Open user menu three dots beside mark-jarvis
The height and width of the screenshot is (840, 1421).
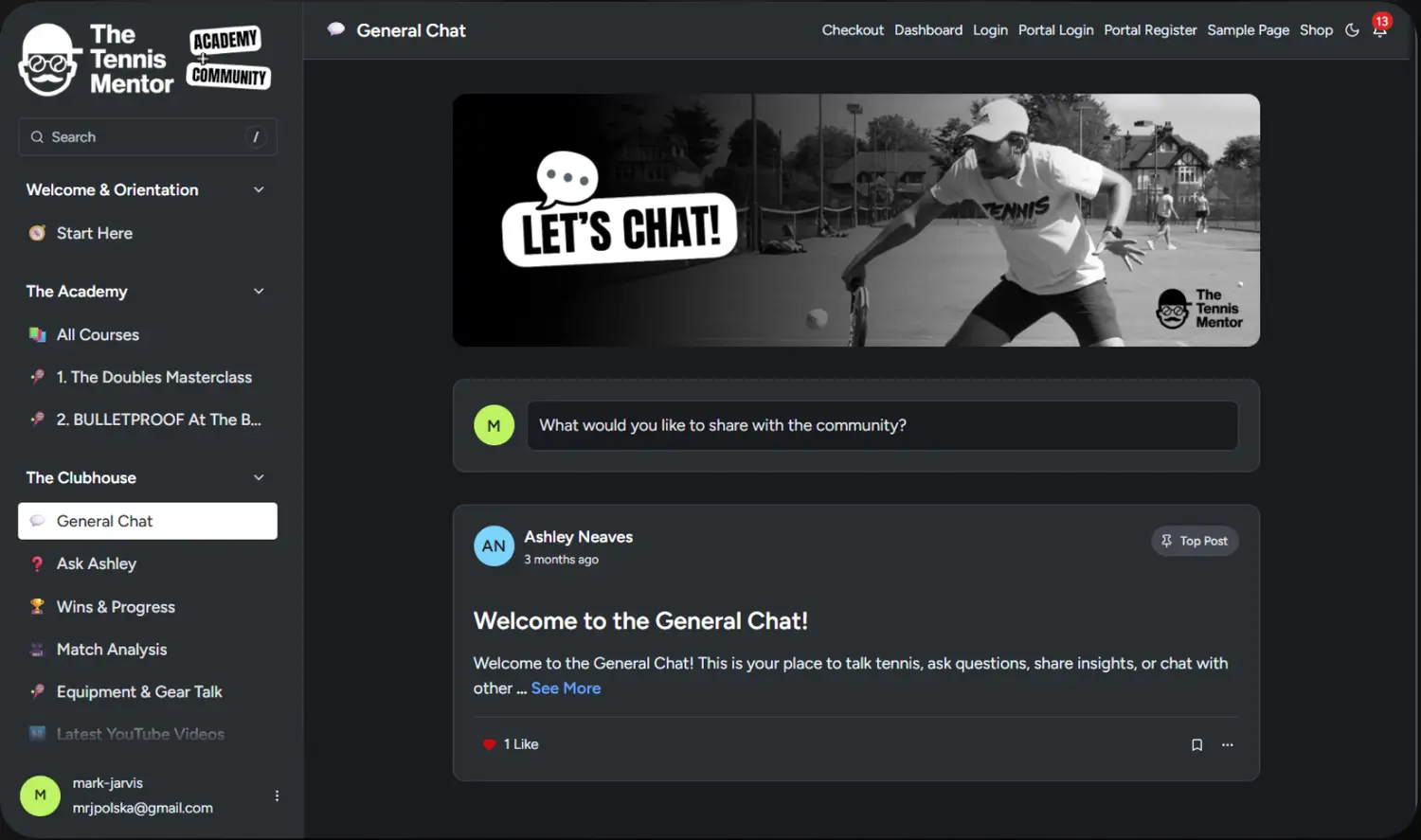pyautogui.click(x=277, y=795)
